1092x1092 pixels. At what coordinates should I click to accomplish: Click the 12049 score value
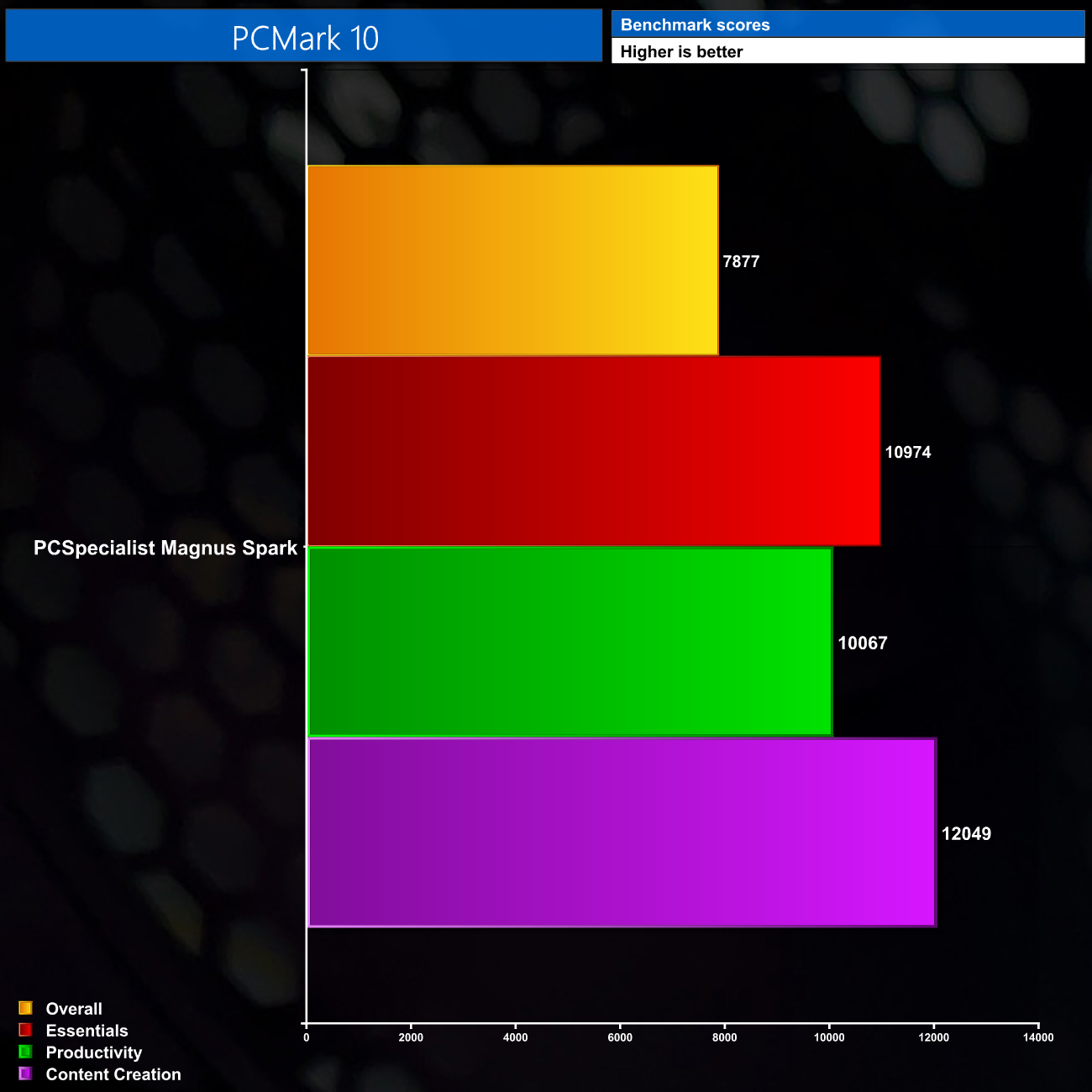(966, 834)
